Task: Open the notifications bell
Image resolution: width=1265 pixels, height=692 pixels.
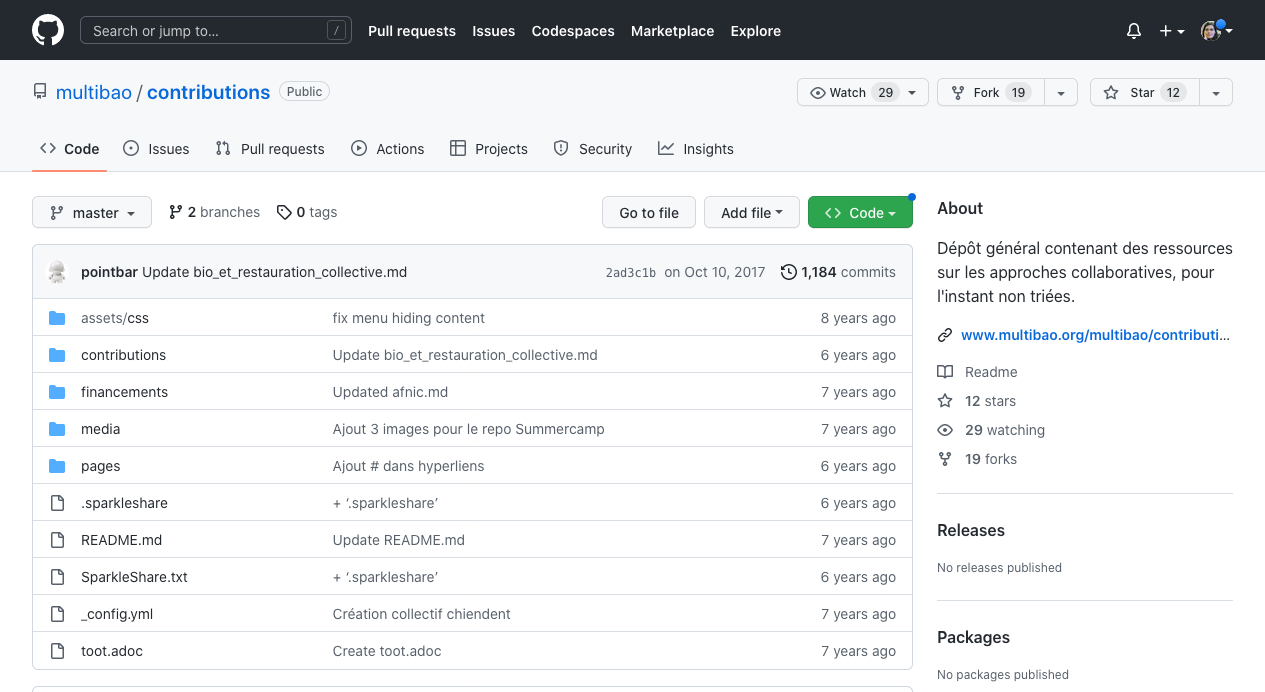Action: pyautogui.click(x=1134, y=31)
